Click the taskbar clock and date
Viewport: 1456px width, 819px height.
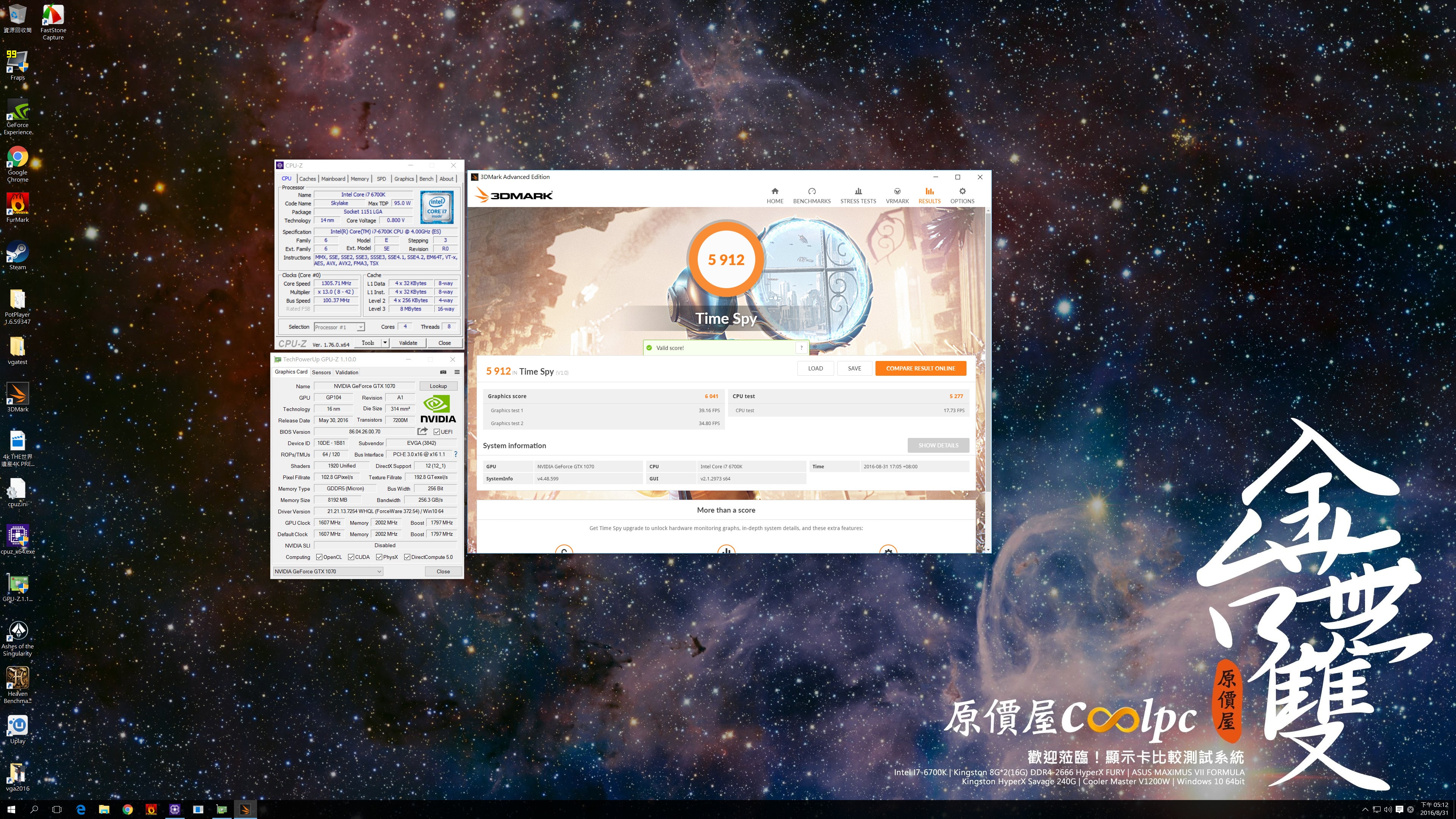tap(1434, 809)
